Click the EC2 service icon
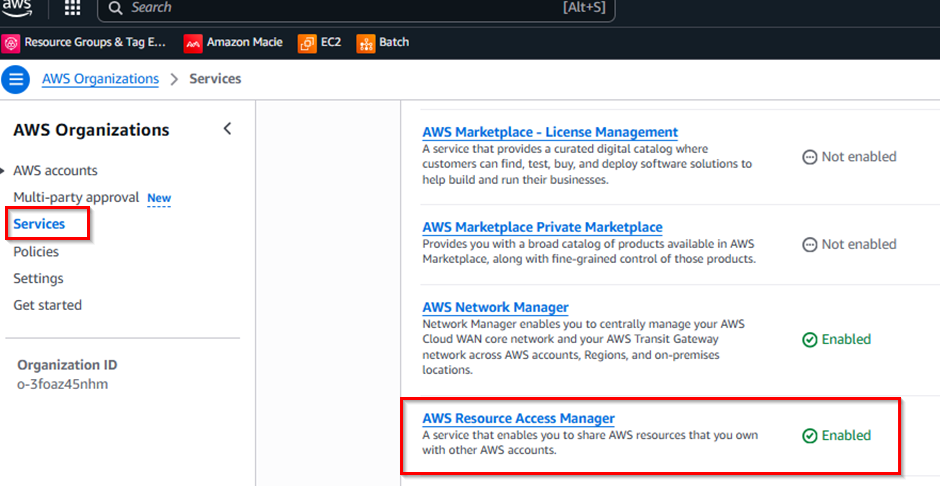Image resolution: width=940 pixels, height=486 pixels. coord(307,43)
